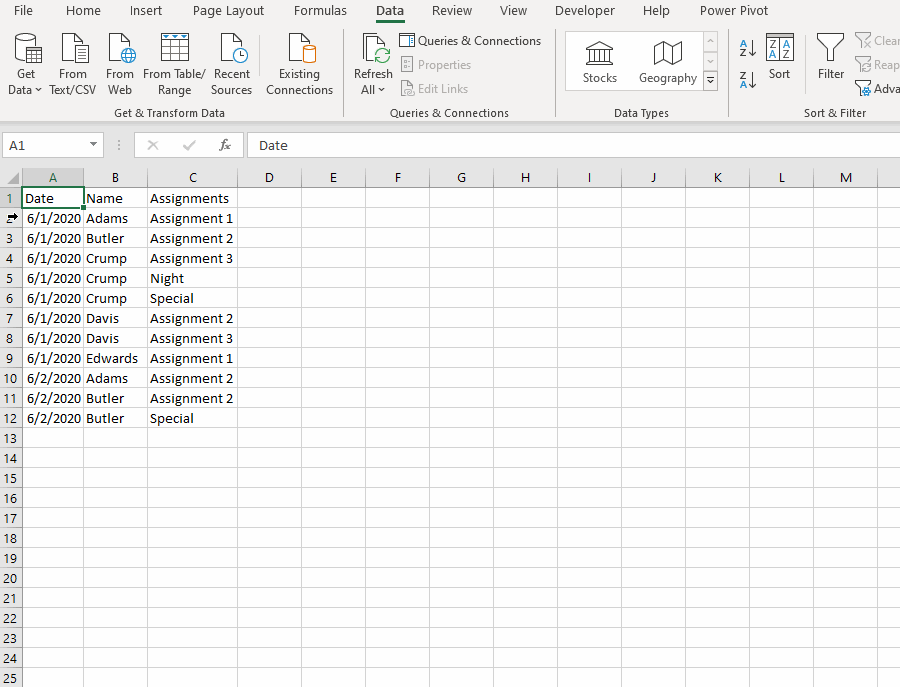Image resolution: width=900 pixels, height=687 pixels.
Task: Open the Help tab
Action: [x=656, y=11]
